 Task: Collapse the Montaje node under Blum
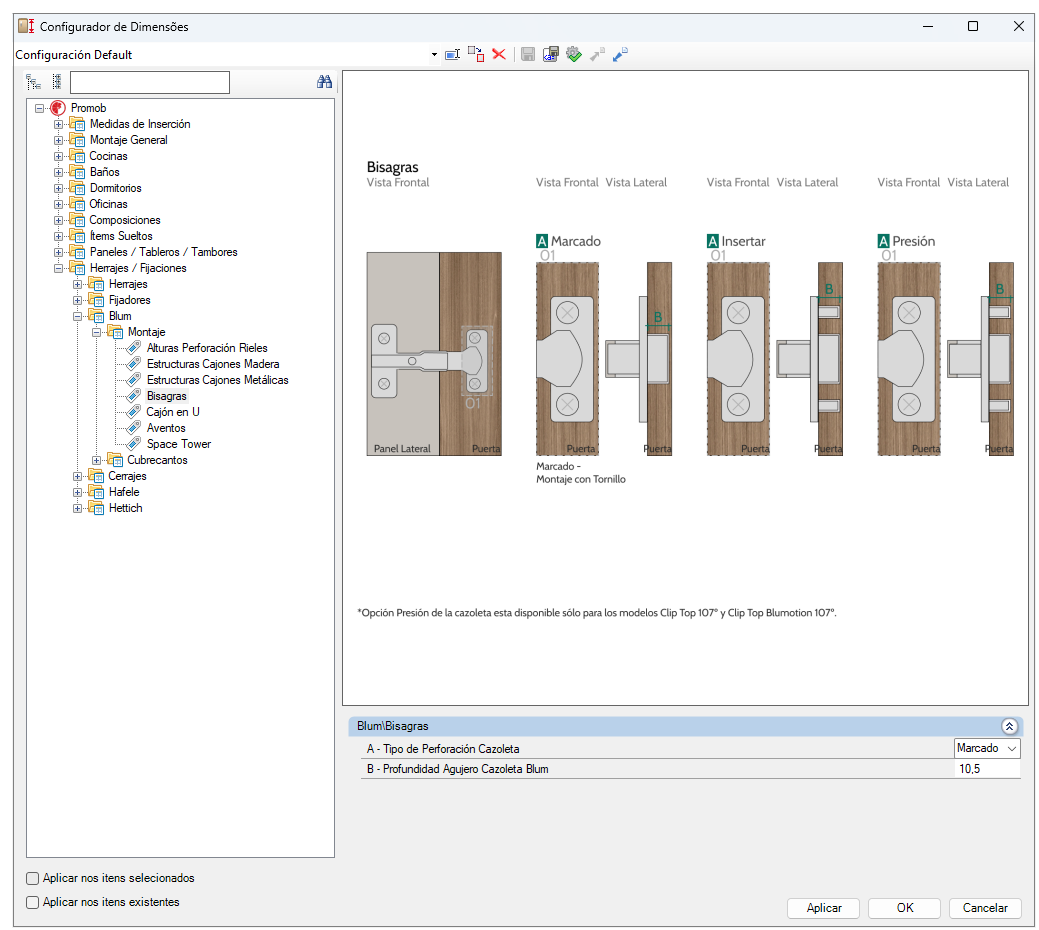pos(97,333)
